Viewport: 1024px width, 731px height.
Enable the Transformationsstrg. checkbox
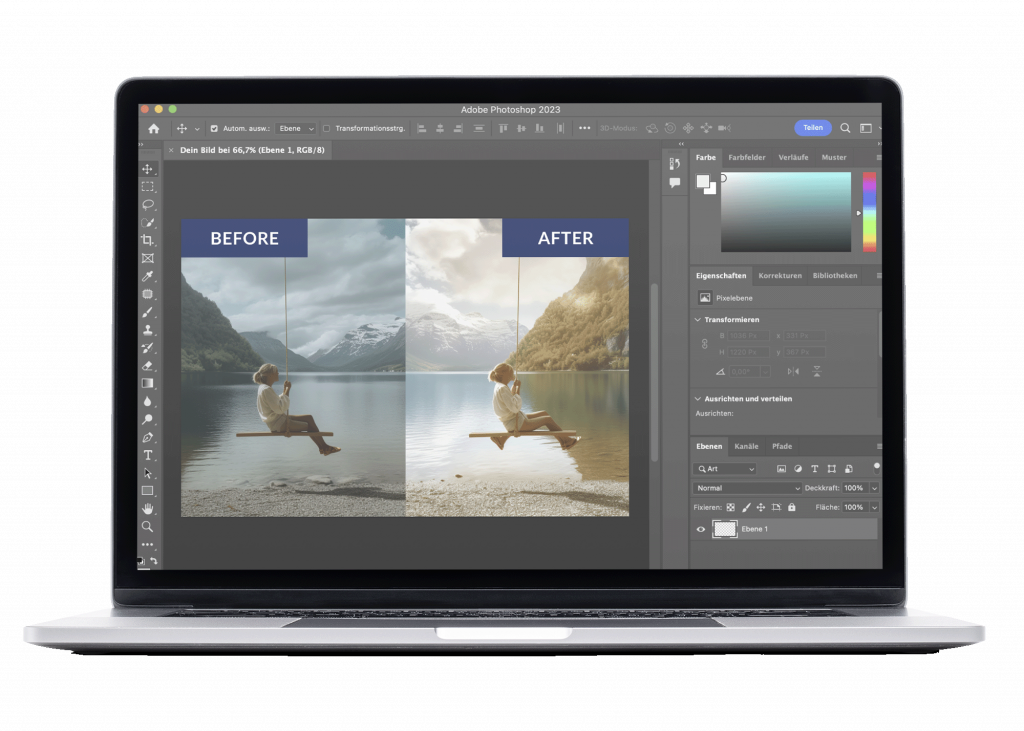pos(327,129)
